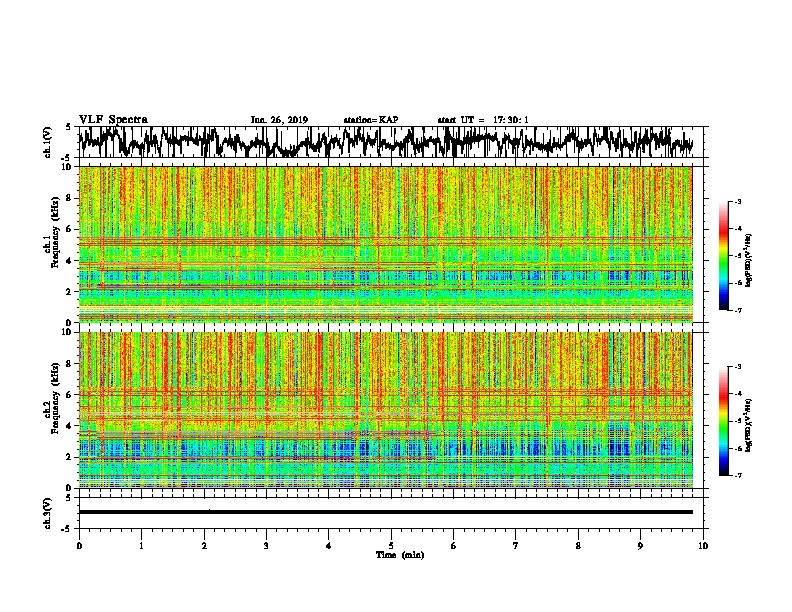
Task: Select the date text "Jan. 26, 2019"
Action: (x=279, y=120)
